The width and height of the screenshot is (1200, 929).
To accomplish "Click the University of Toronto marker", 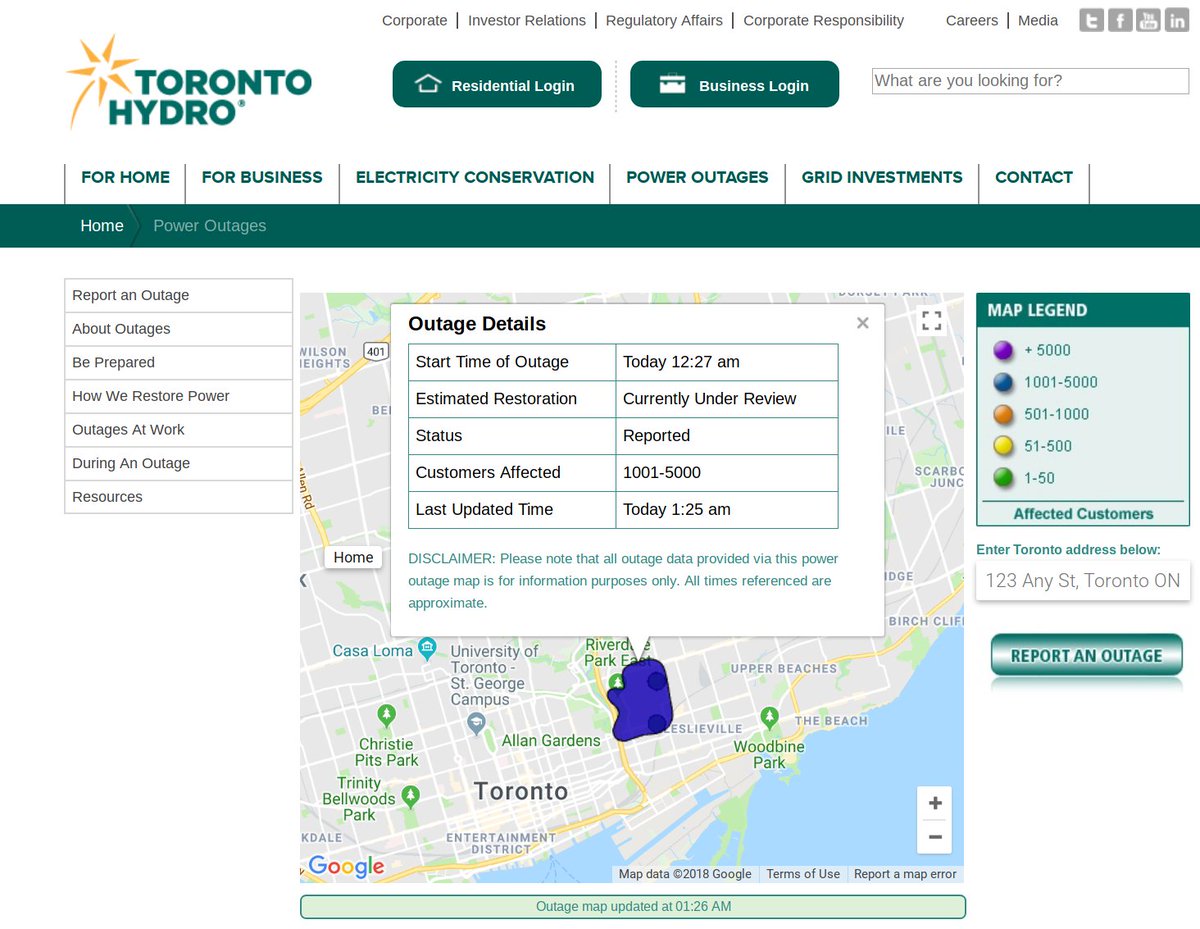I will 476,722.
